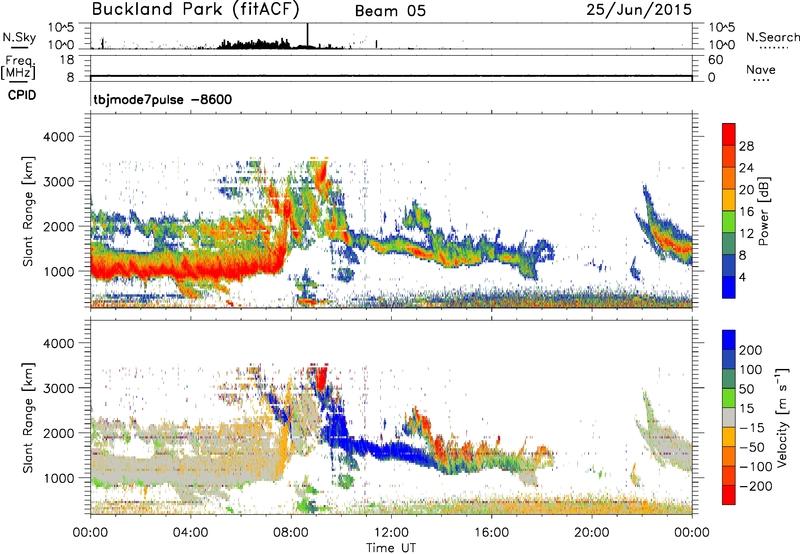The image size is (800, 554).
Task: Click the "12" value on the power colorbar
Action: tap(746, 234)
